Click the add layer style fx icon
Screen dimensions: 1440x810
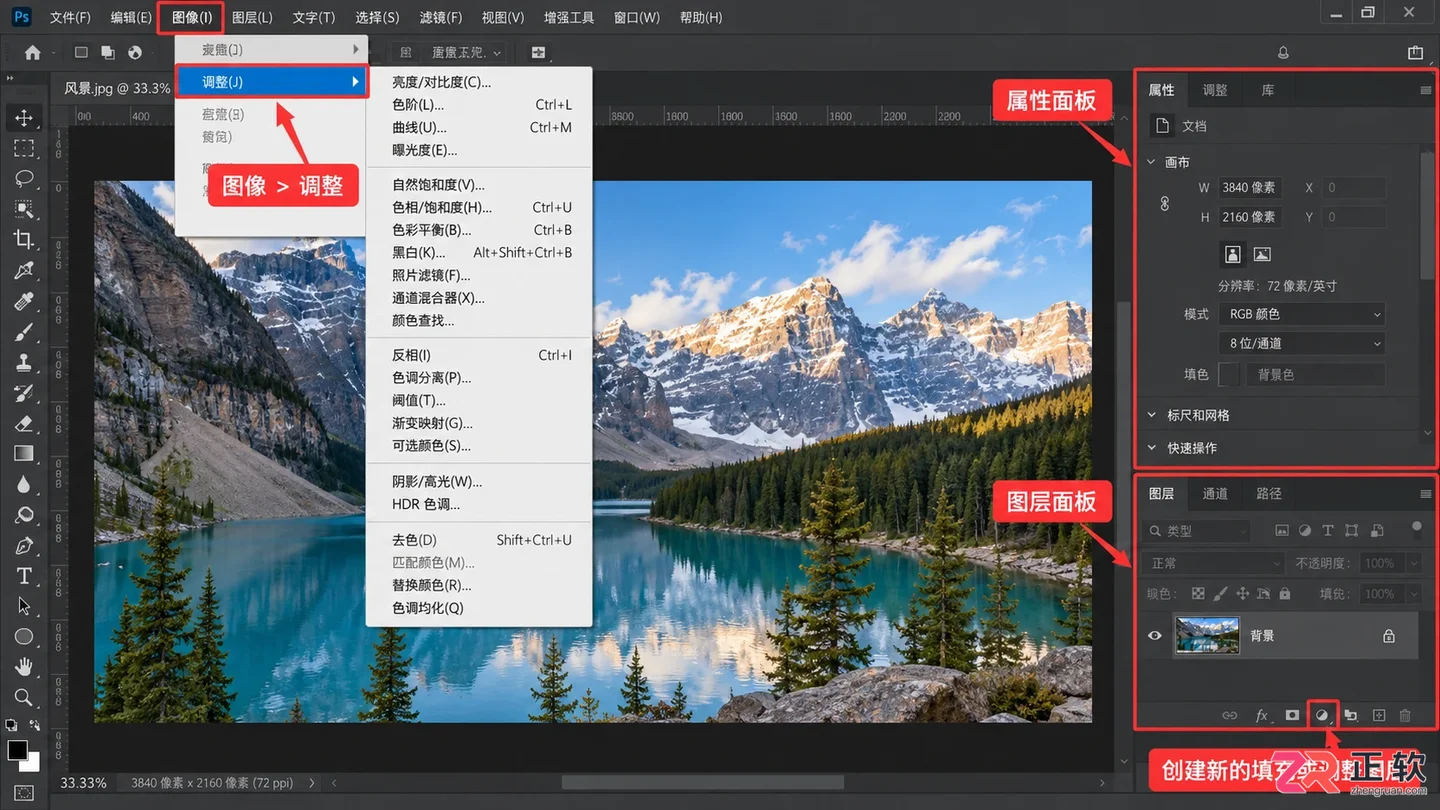(1262, 715)
